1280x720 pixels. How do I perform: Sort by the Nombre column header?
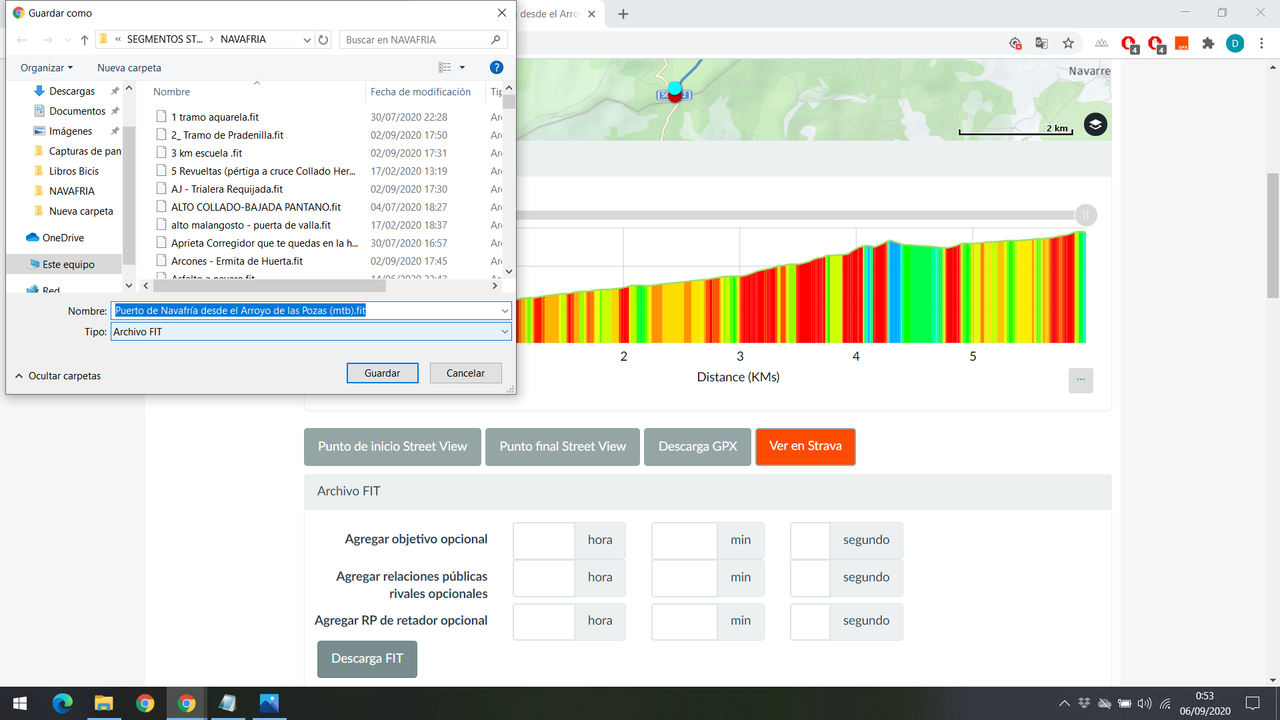(x=171, y=92)
